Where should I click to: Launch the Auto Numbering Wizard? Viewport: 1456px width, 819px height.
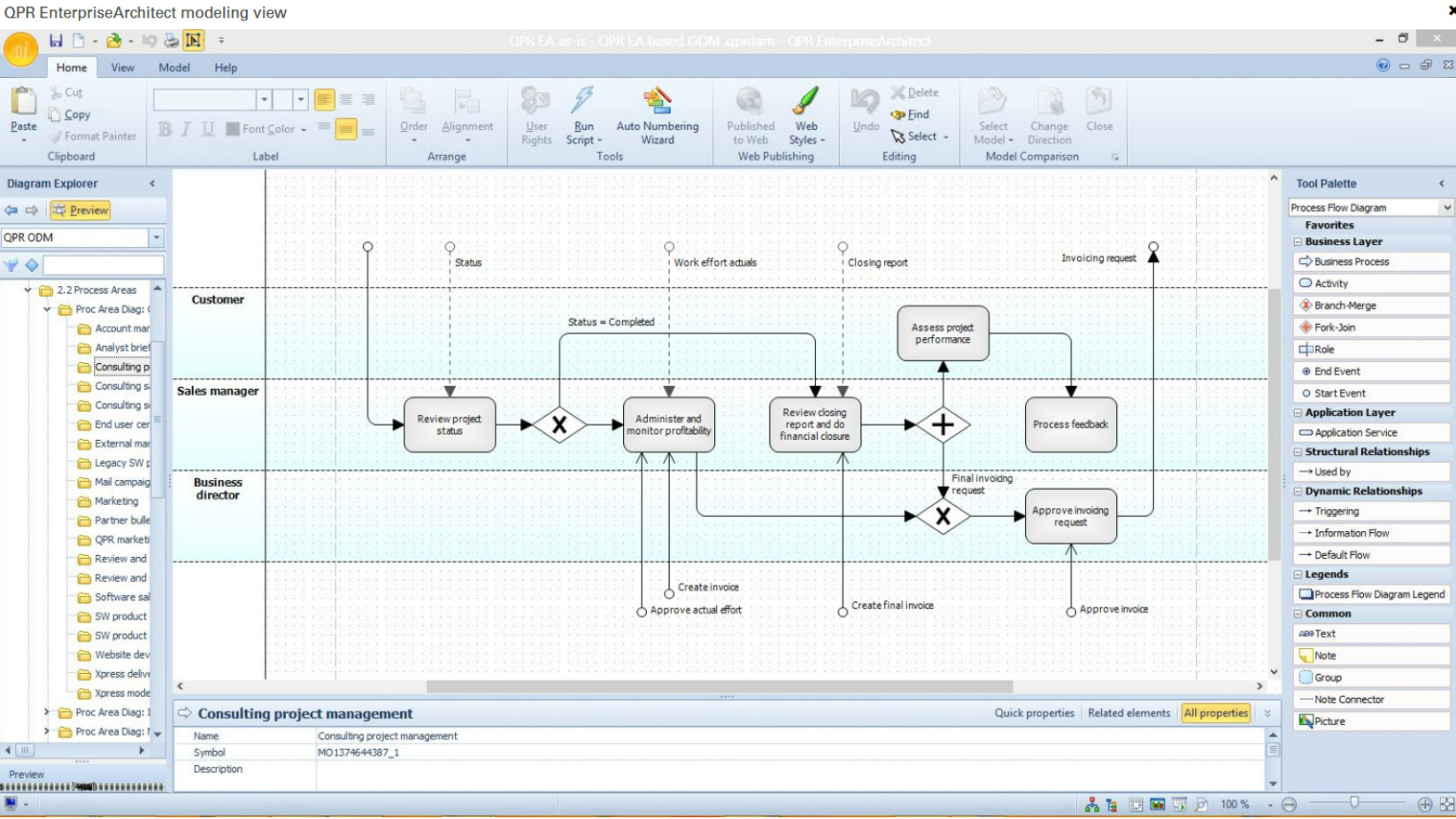[658, 115]
